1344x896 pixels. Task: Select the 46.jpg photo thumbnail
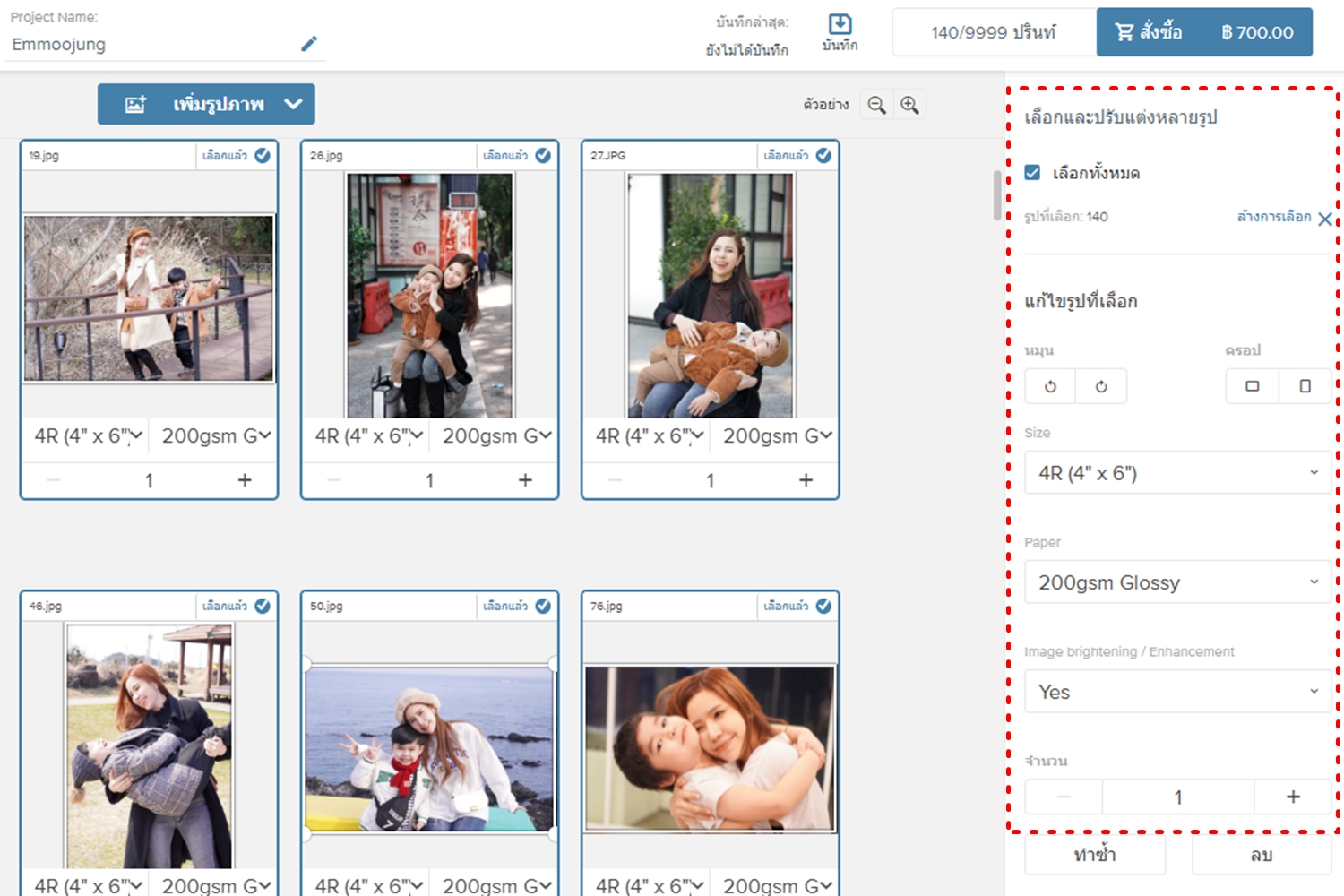pos(149,746)
